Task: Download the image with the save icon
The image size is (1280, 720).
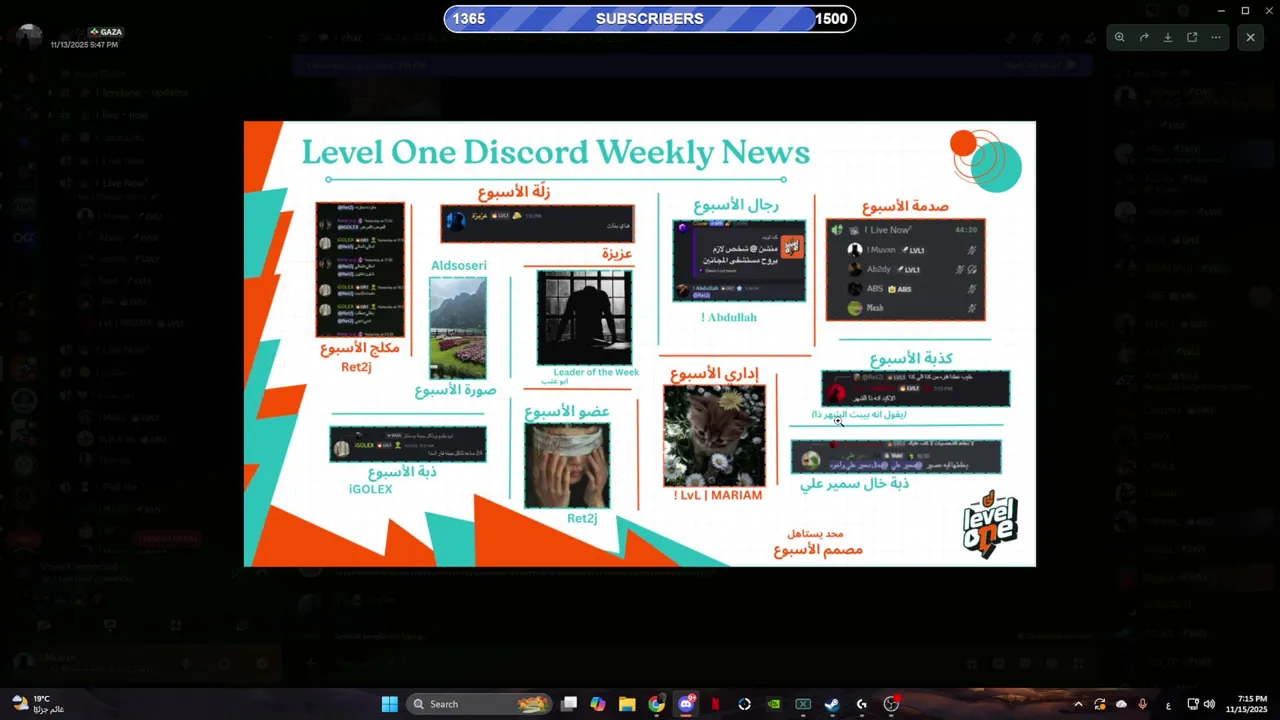Action: (1168, 37)
